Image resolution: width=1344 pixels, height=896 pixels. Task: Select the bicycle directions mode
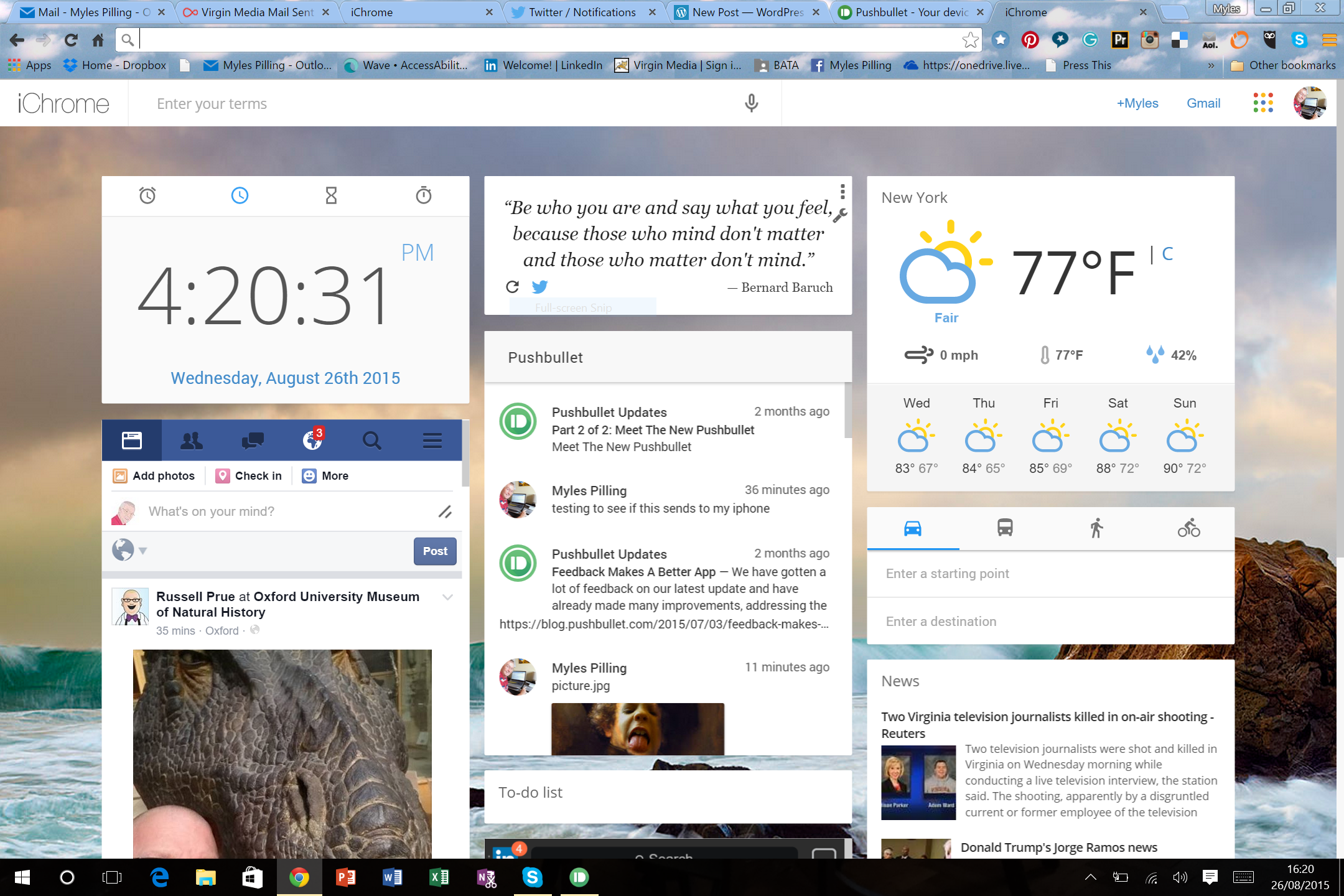1188,528
